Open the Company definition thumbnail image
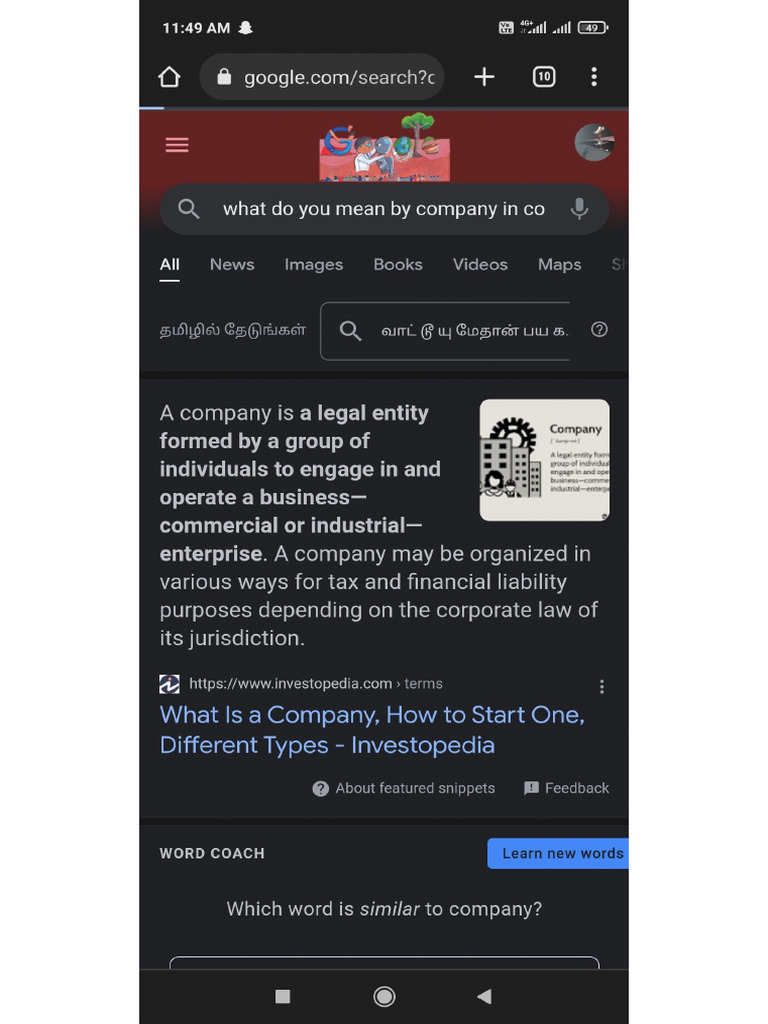This screenshot has width=768, height=1024. click(545, 460)
